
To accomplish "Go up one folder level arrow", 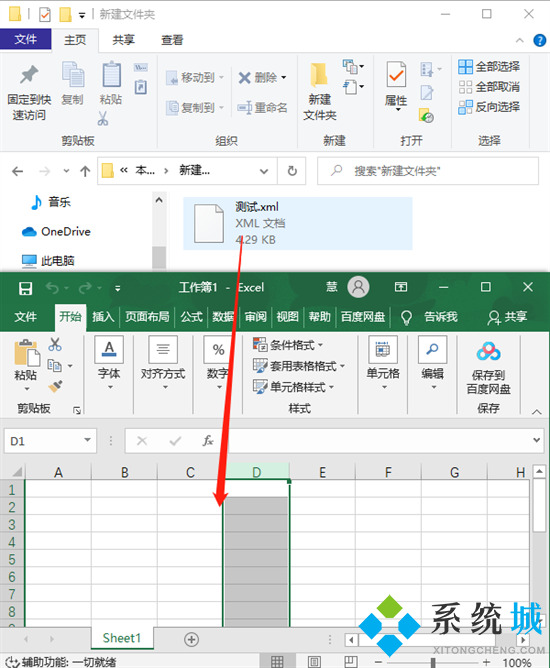I will click(x=85, y=171).
